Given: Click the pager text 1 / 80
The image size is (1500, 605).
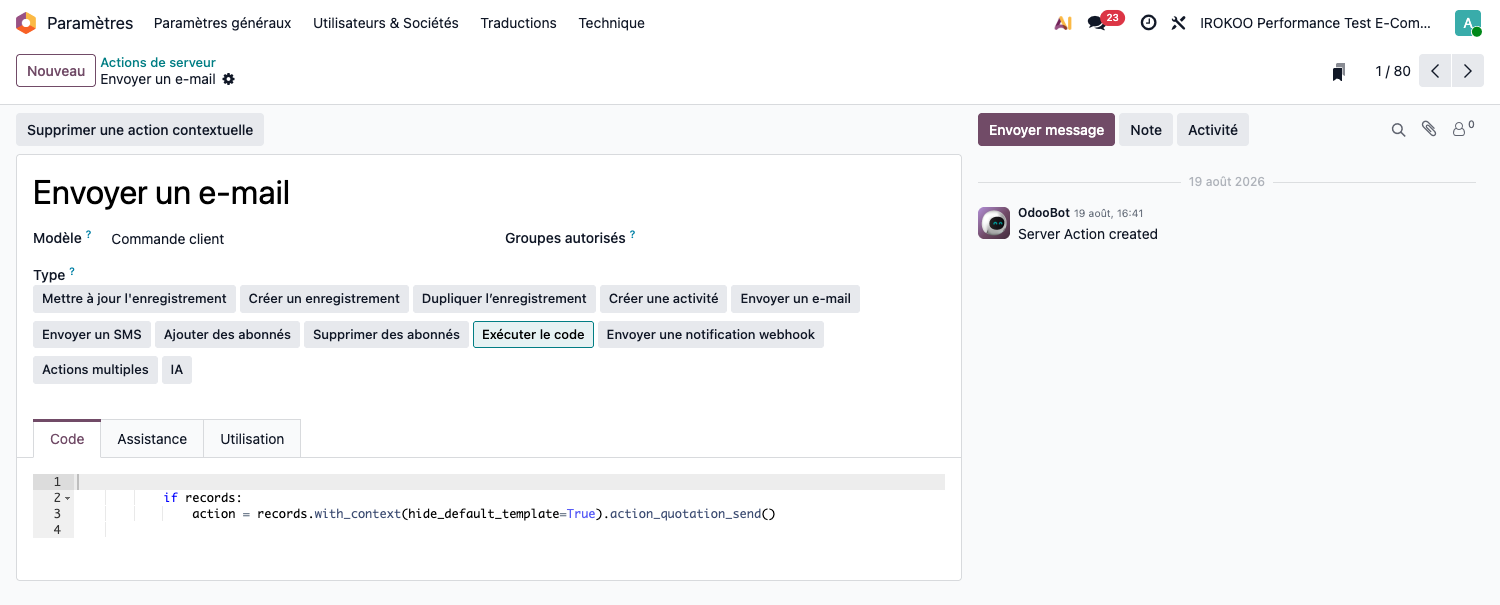Looking at the screenshot, I should (x=1393, y=71).
